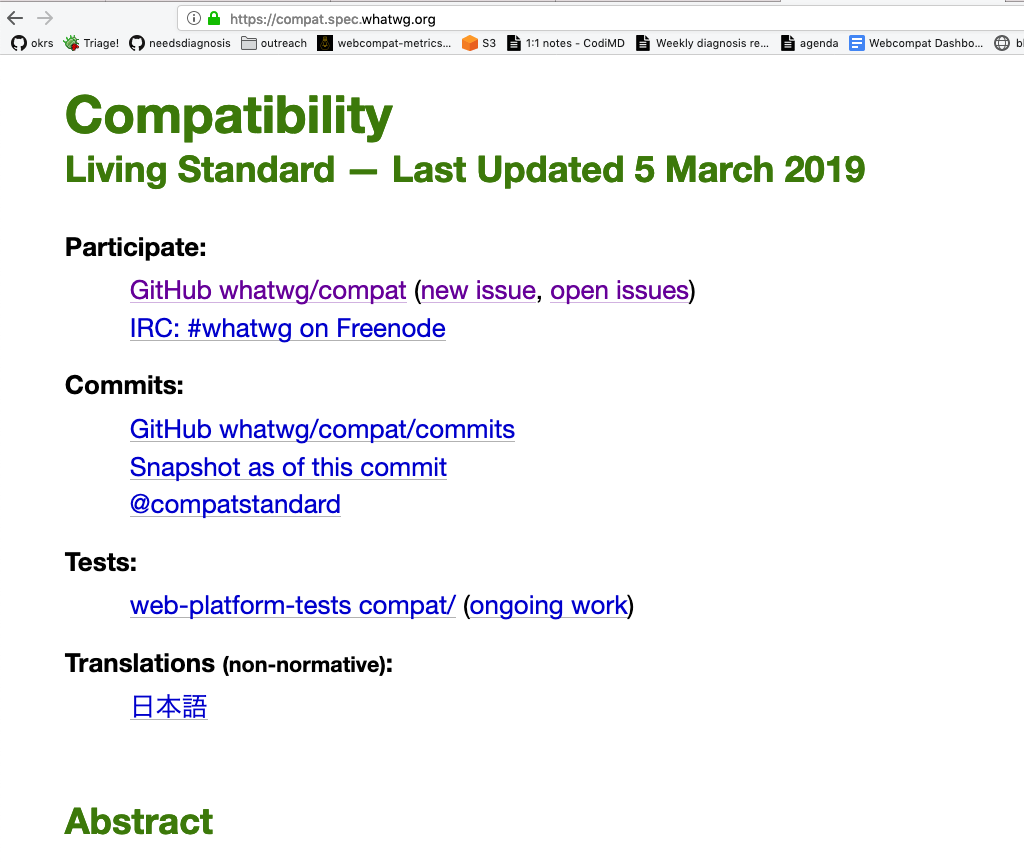
Task: Open the agenda bookmark
Action: (x=810, y=43)
